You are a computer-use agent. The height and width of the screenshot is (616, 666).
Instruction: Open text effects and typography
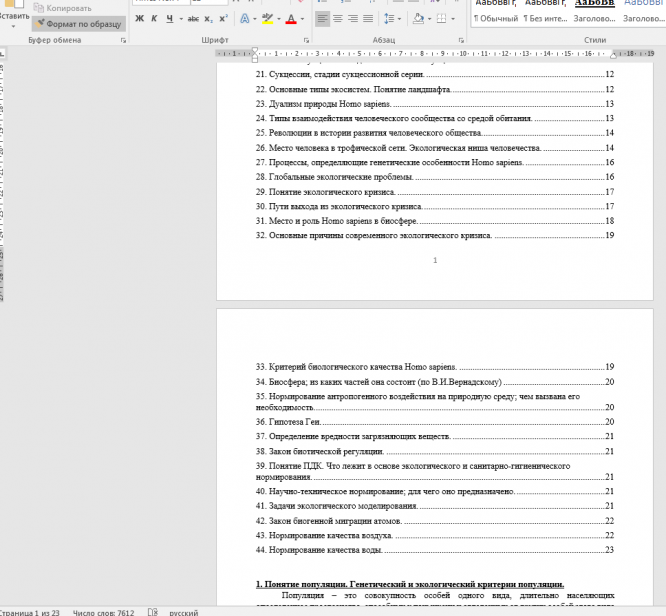point(245,19)
